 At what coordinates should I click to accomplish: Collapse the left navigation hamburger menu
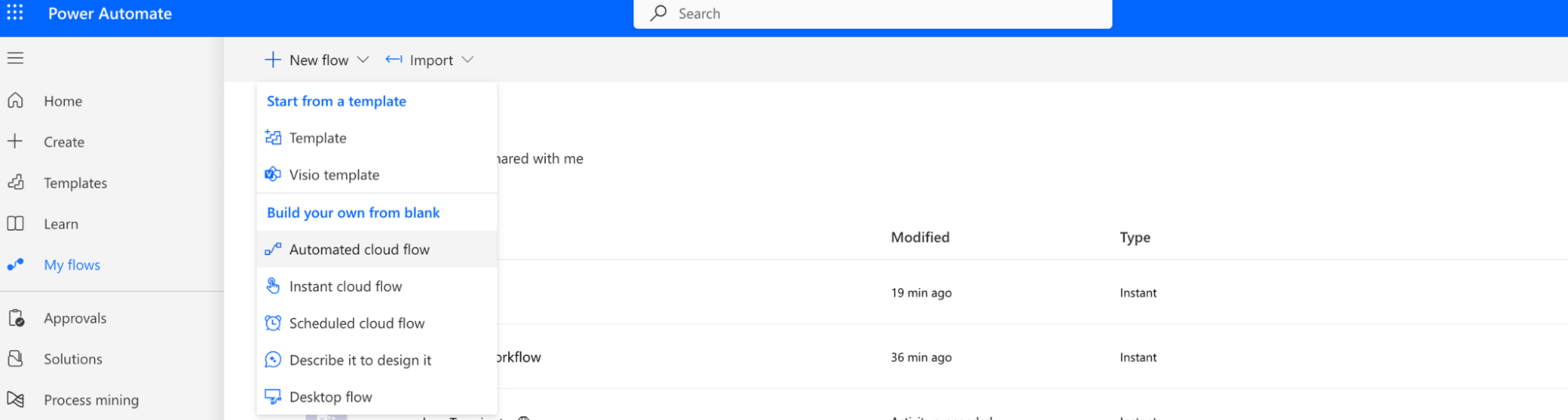coord(16,58)
